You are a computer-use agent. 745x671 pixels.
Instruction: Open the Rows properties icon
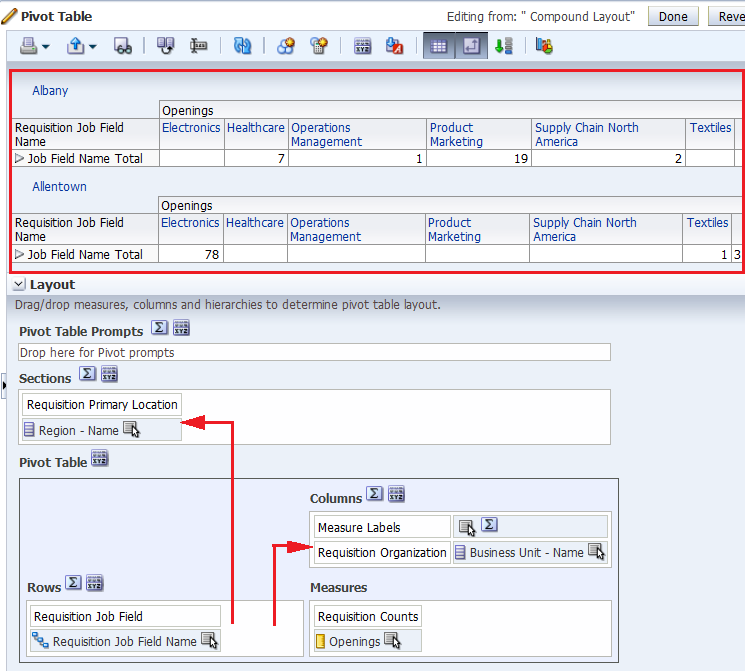(x=95, y=583)
